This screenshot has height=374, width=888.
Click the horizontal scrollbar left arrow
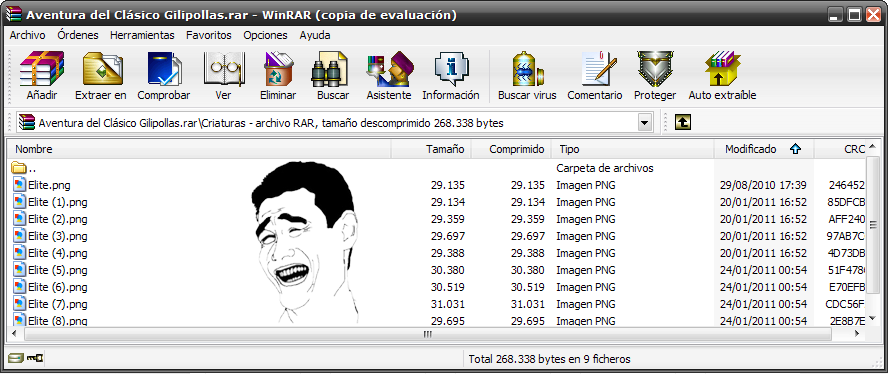tap(14, 335)
